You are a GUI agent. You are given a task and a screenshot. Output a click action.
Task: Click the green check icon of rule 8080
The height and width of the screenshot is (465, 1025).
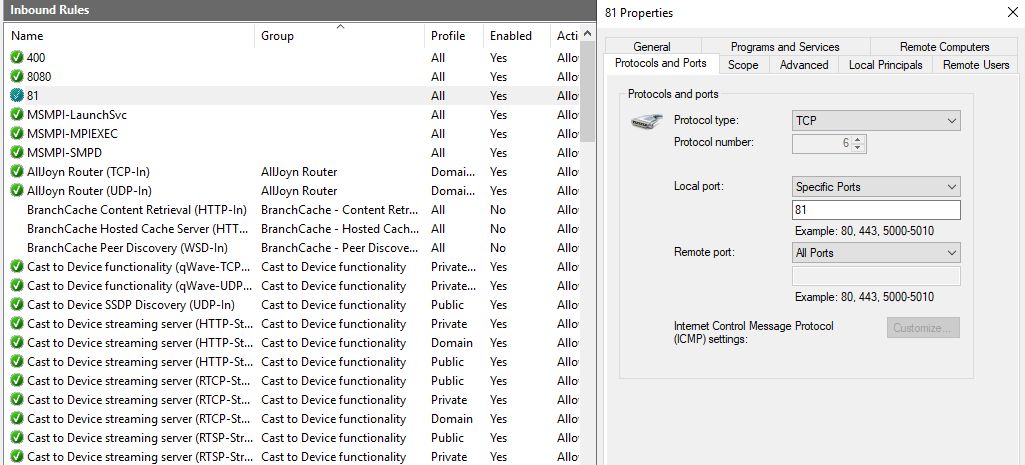(x=17, y=77)
